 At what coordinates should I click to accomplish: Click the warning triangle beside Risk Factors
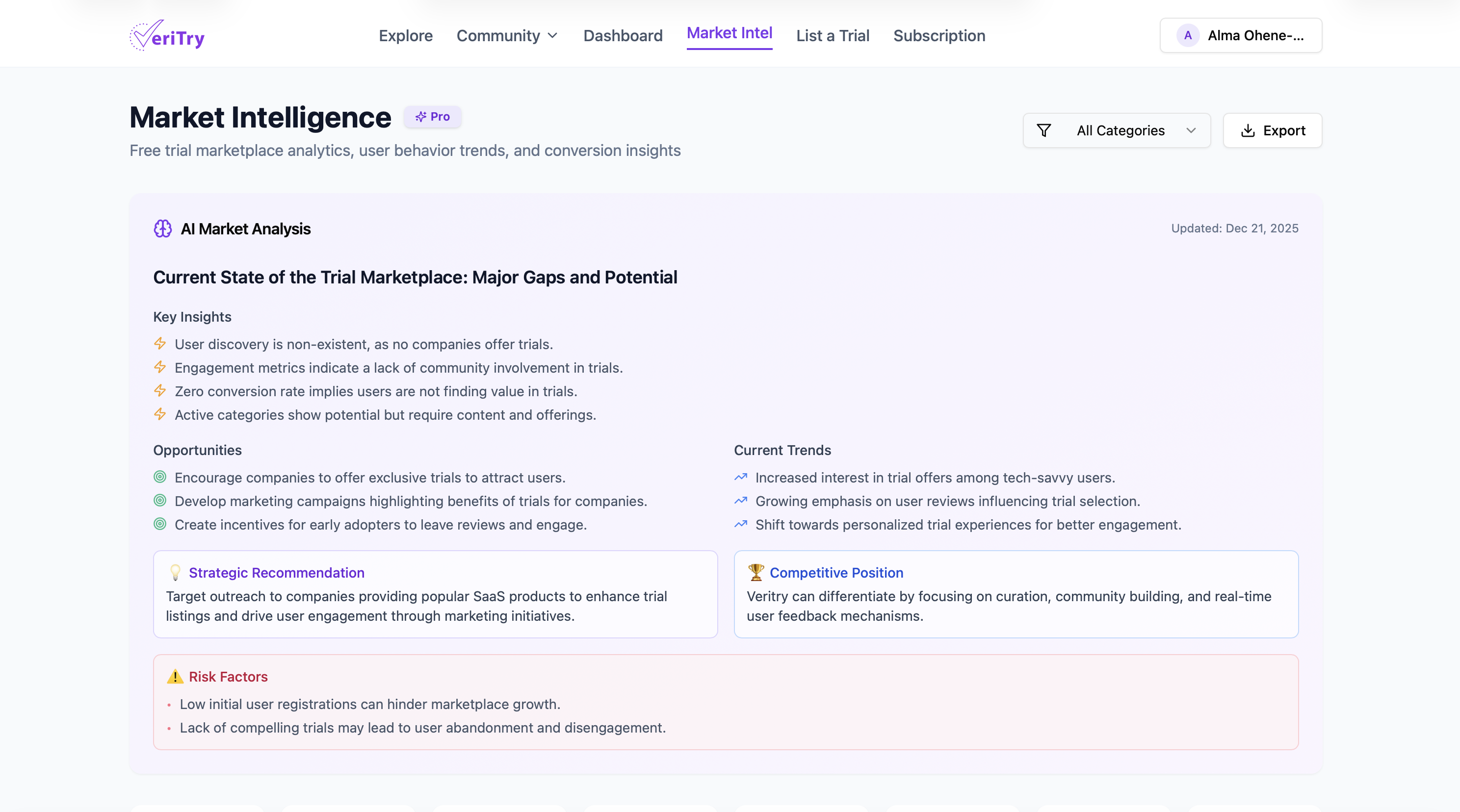pyautogui.click(x=175, y=677)
